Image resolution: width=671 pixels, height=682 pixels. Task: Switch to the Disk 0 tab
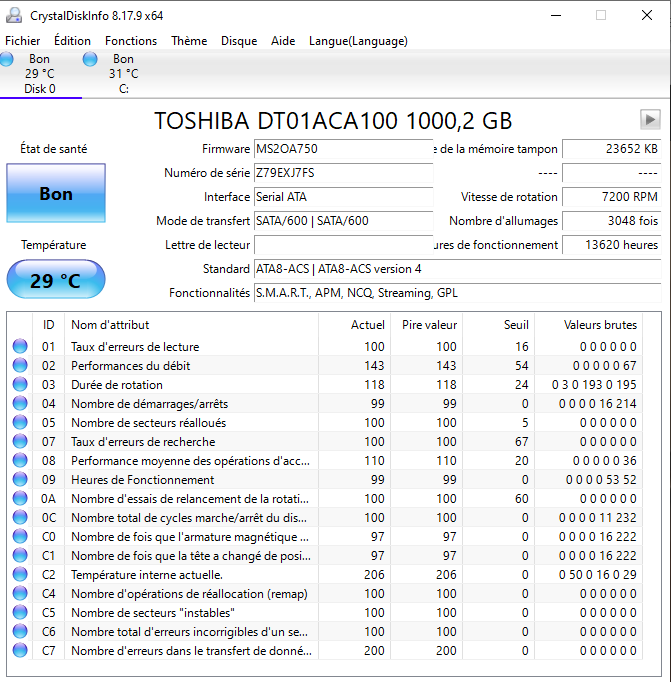click(x=40, y=74)
